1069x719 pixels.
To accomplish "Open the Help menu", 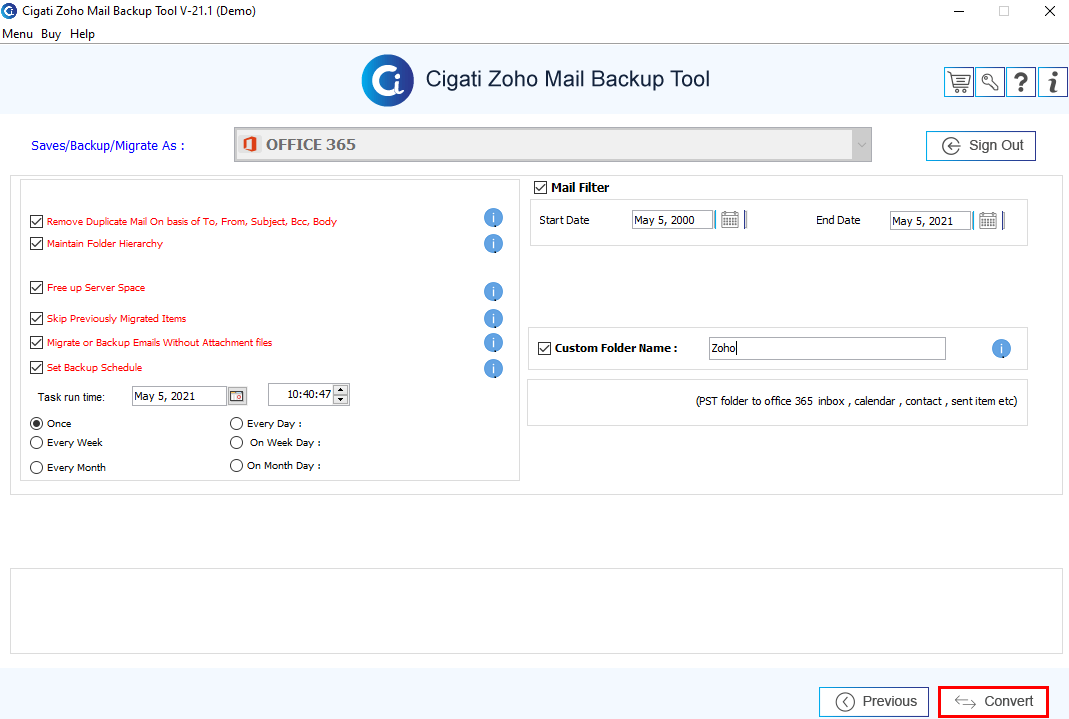I will click(x=82, y=34).
